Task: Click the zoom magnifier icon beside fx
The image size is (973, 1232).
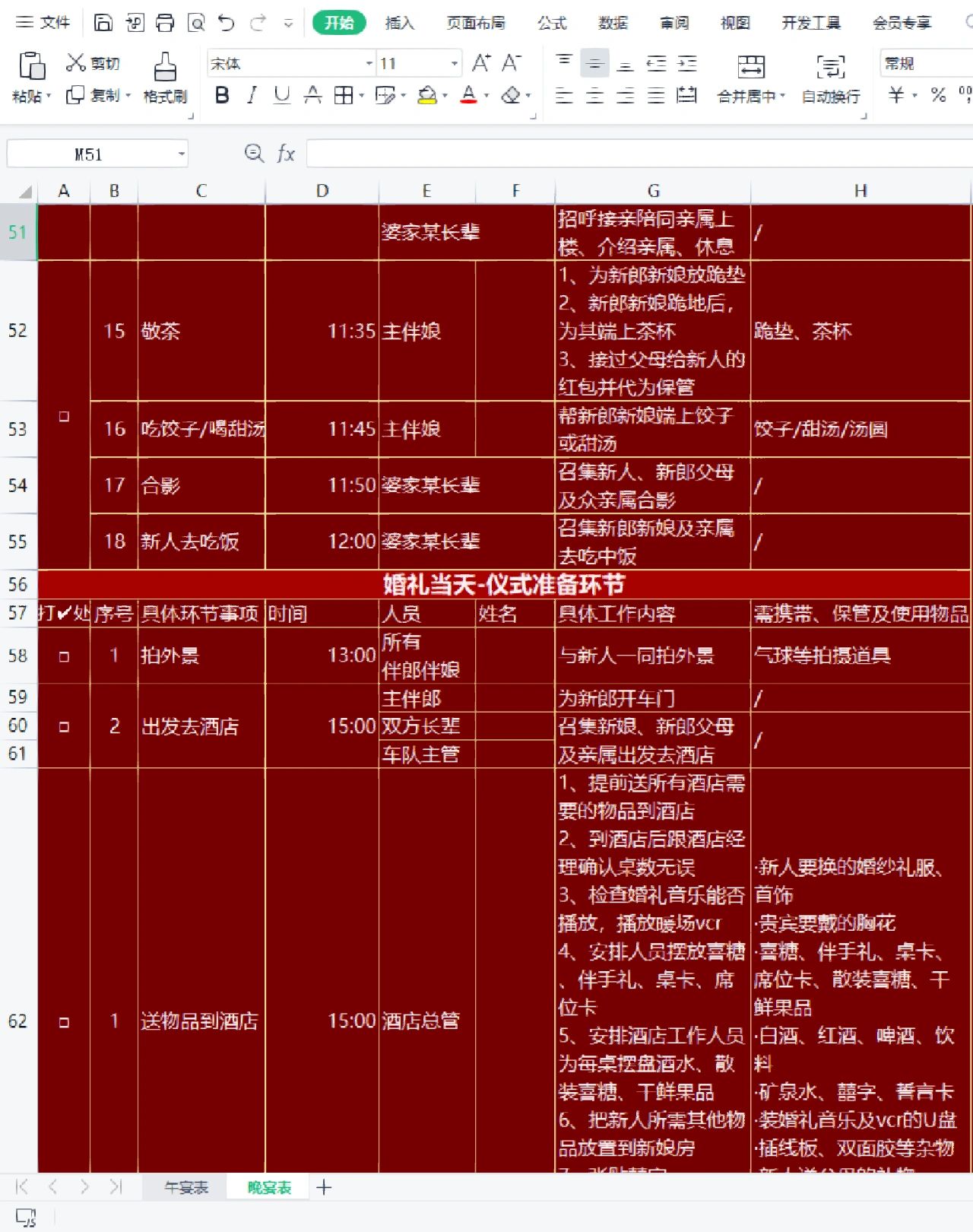Action: [x=254, y=154]
